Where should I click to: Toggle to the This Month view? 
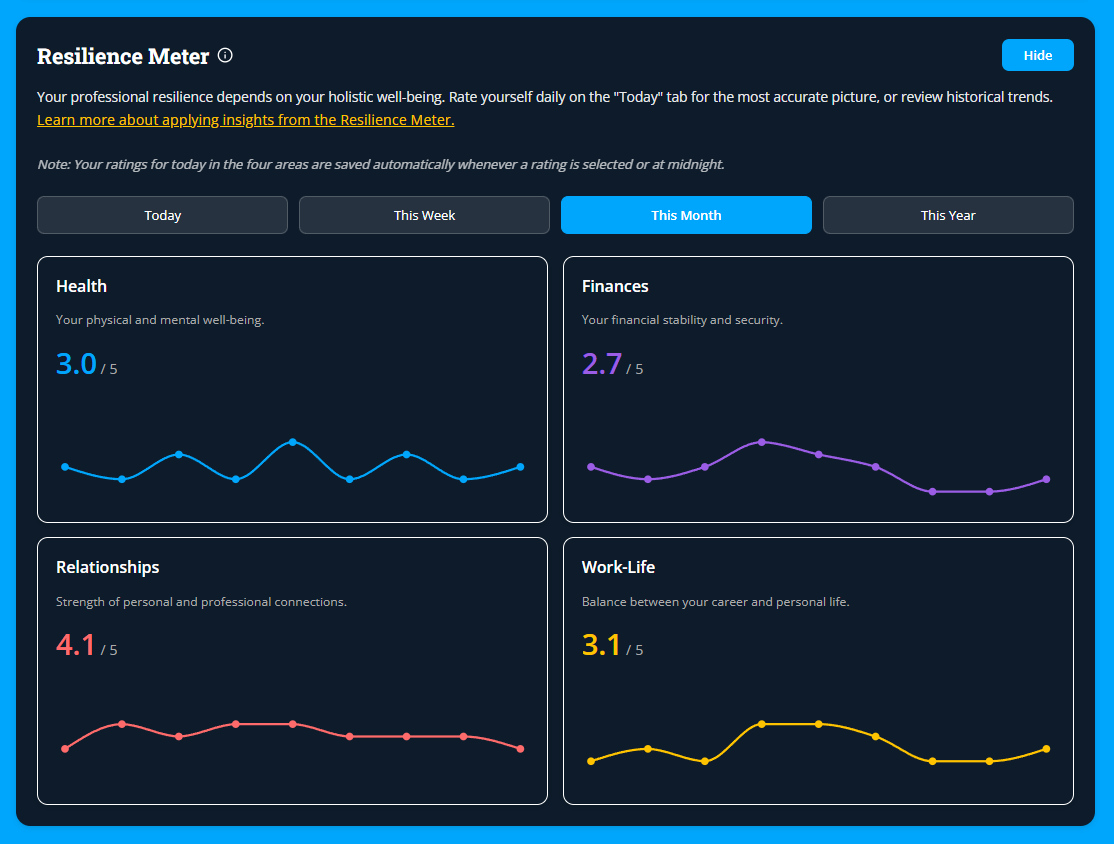pos(686,215)
